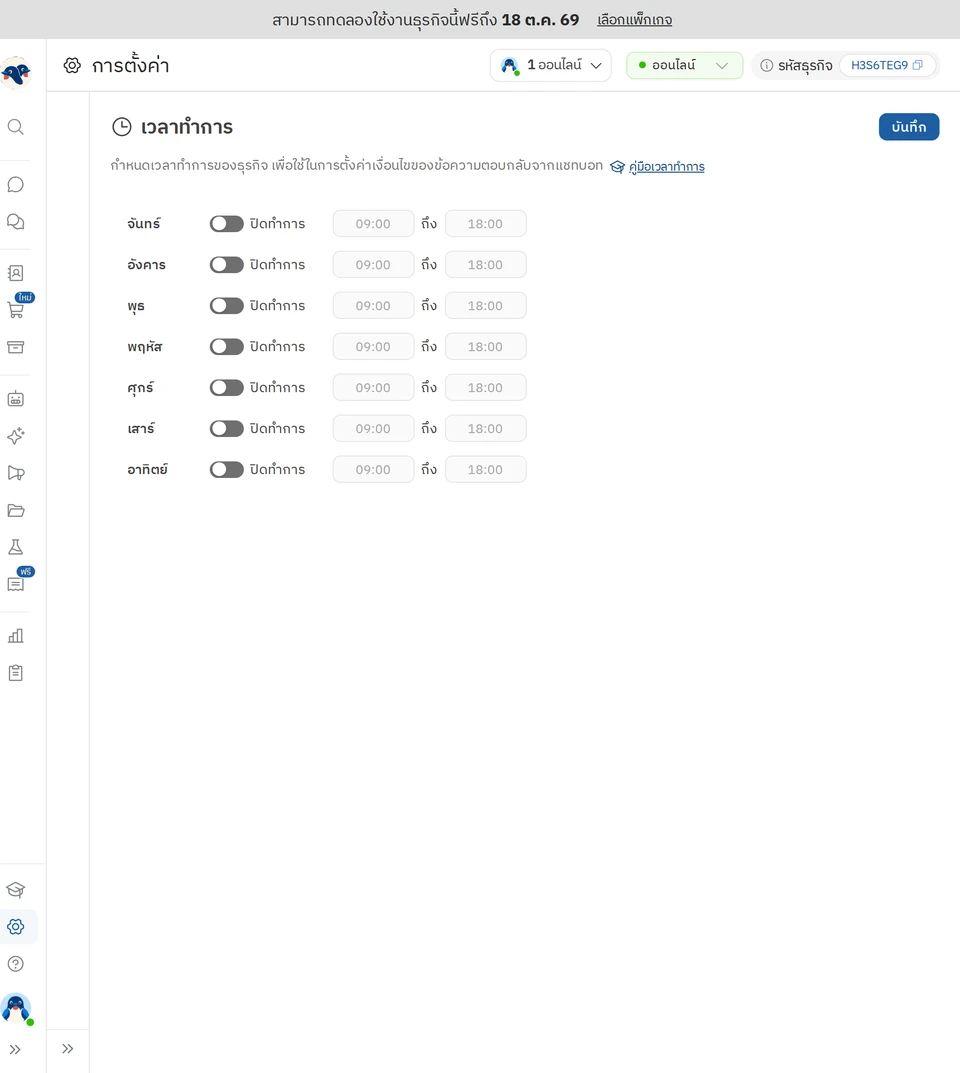Click the เลือกแพ็กเกจ link in the banner
This screenshot has width=960, height=1073.
point(634,20)
